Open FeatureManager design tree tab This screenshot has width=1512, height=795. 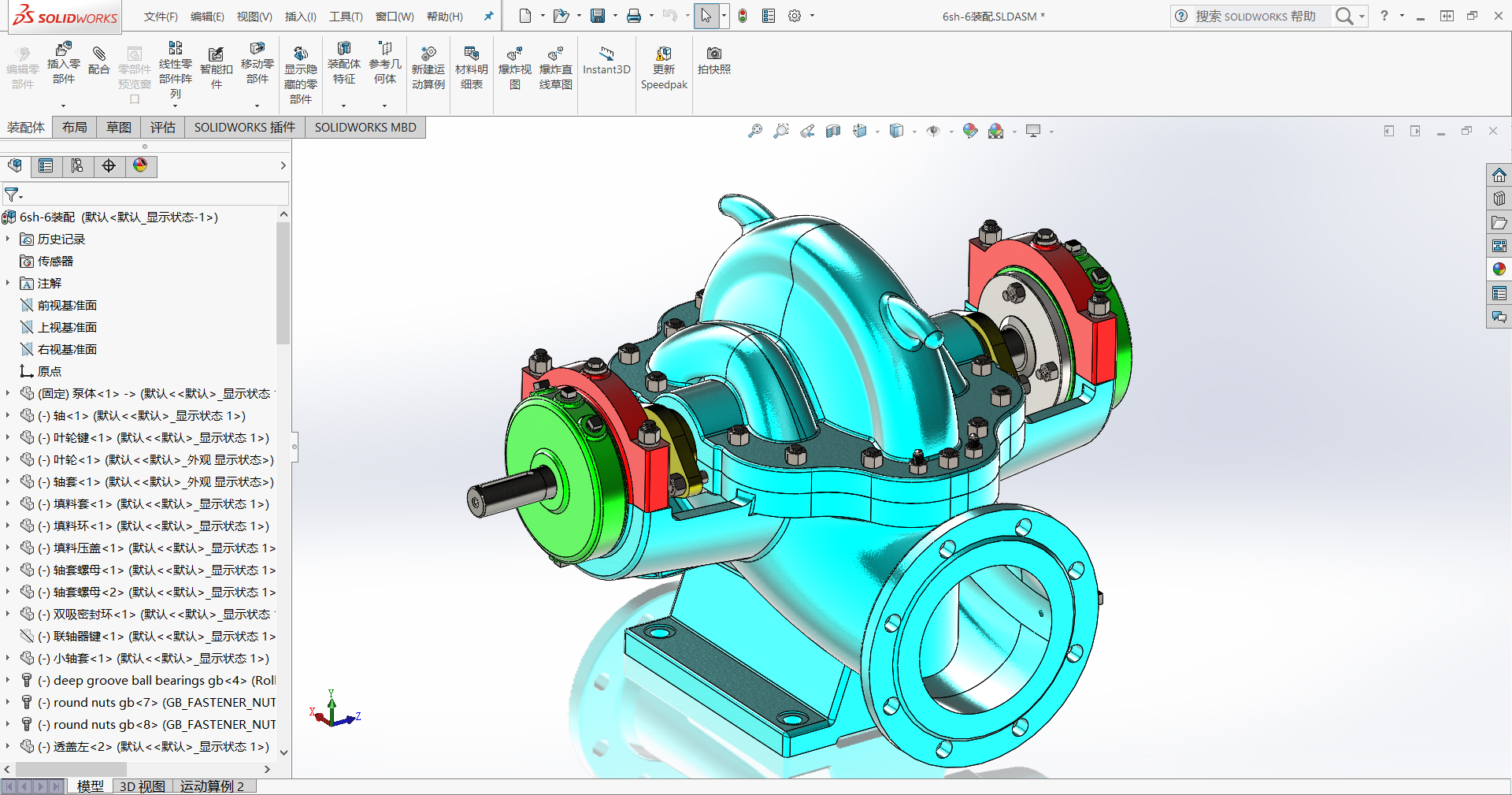pos(15,165)
